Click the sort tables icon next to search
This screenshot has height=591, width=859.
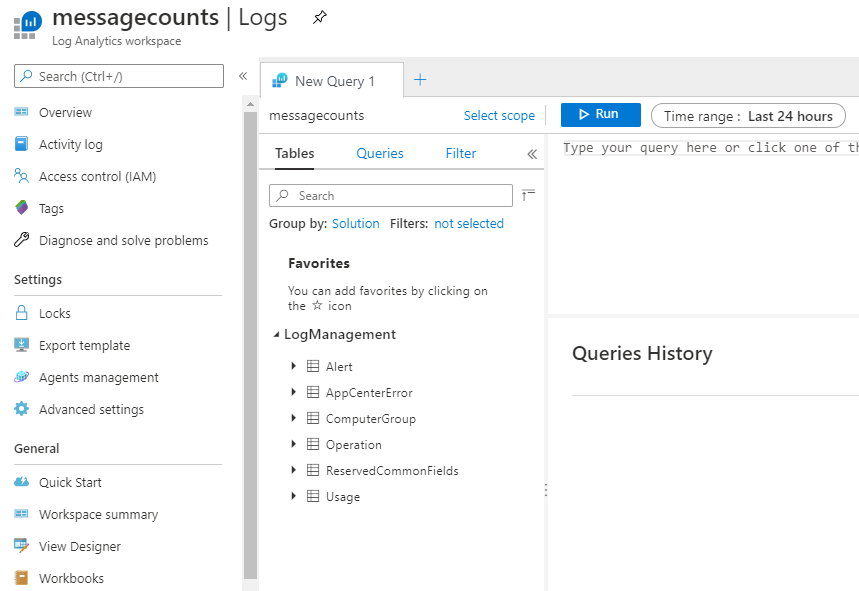click(x=528, y=195)
